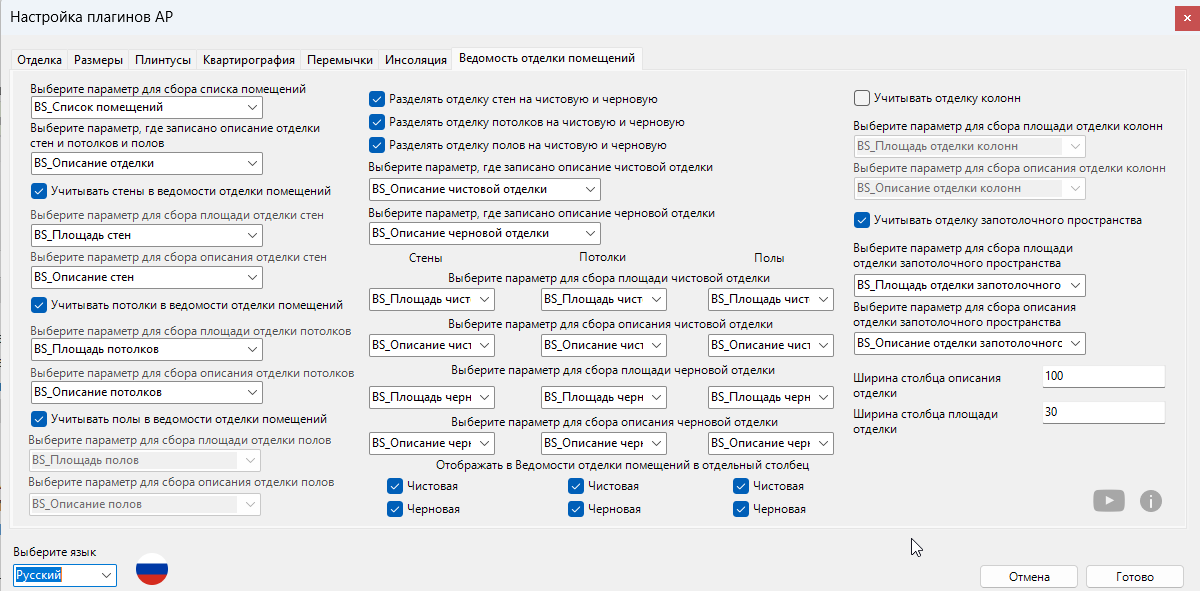Toggle Учитывать потолки в ведомости checkbox

(x=39, y=305)
